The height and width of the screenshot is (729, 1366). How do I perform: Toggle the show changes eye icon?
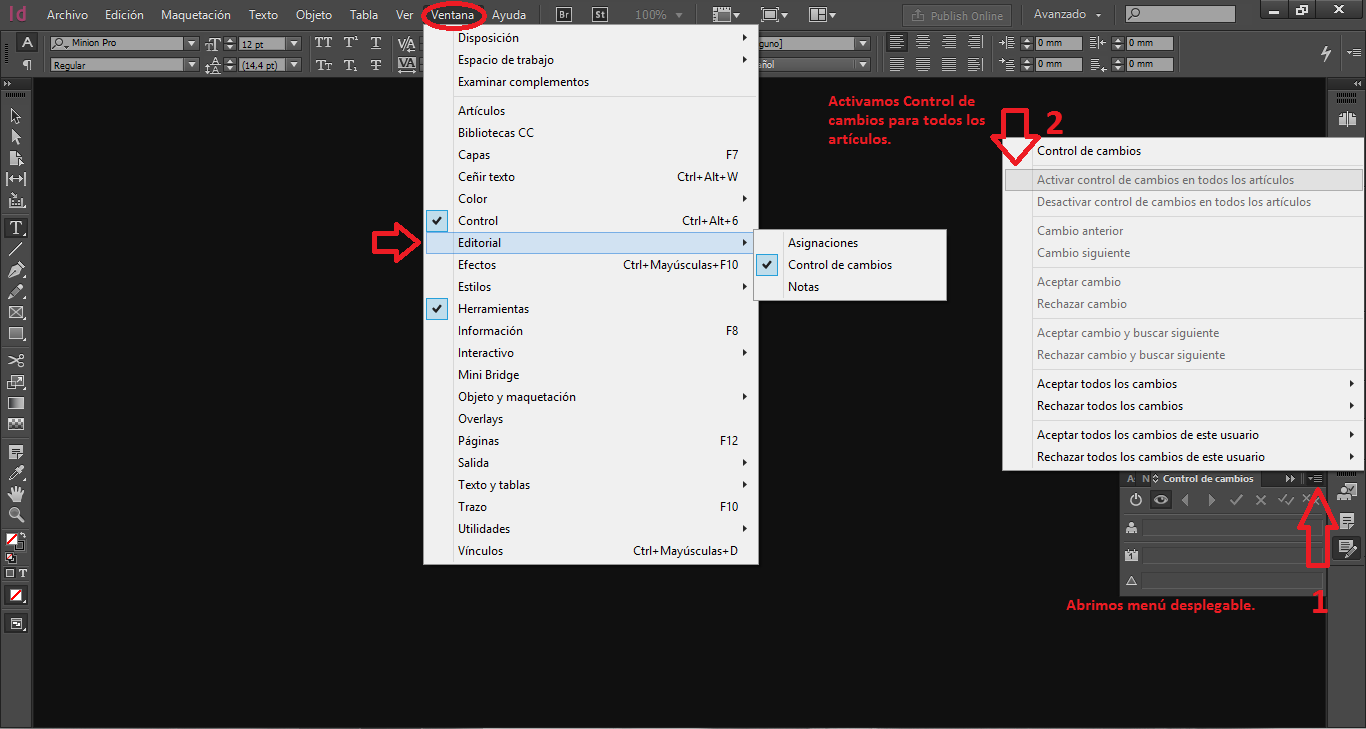point(1160,500)
